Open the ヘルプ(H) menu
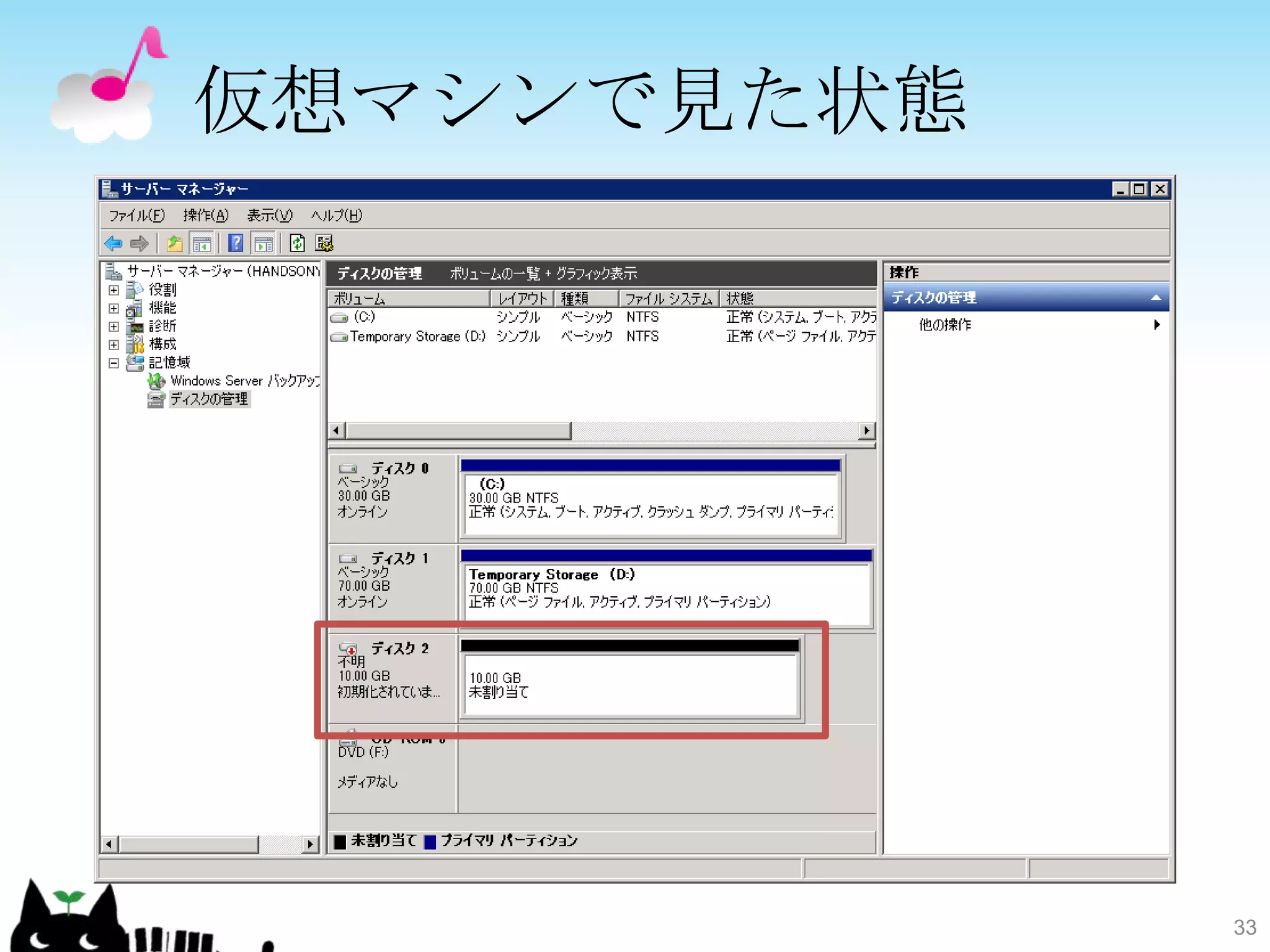The height and width of the screenshot is (952, 1270). coord(337,216)
